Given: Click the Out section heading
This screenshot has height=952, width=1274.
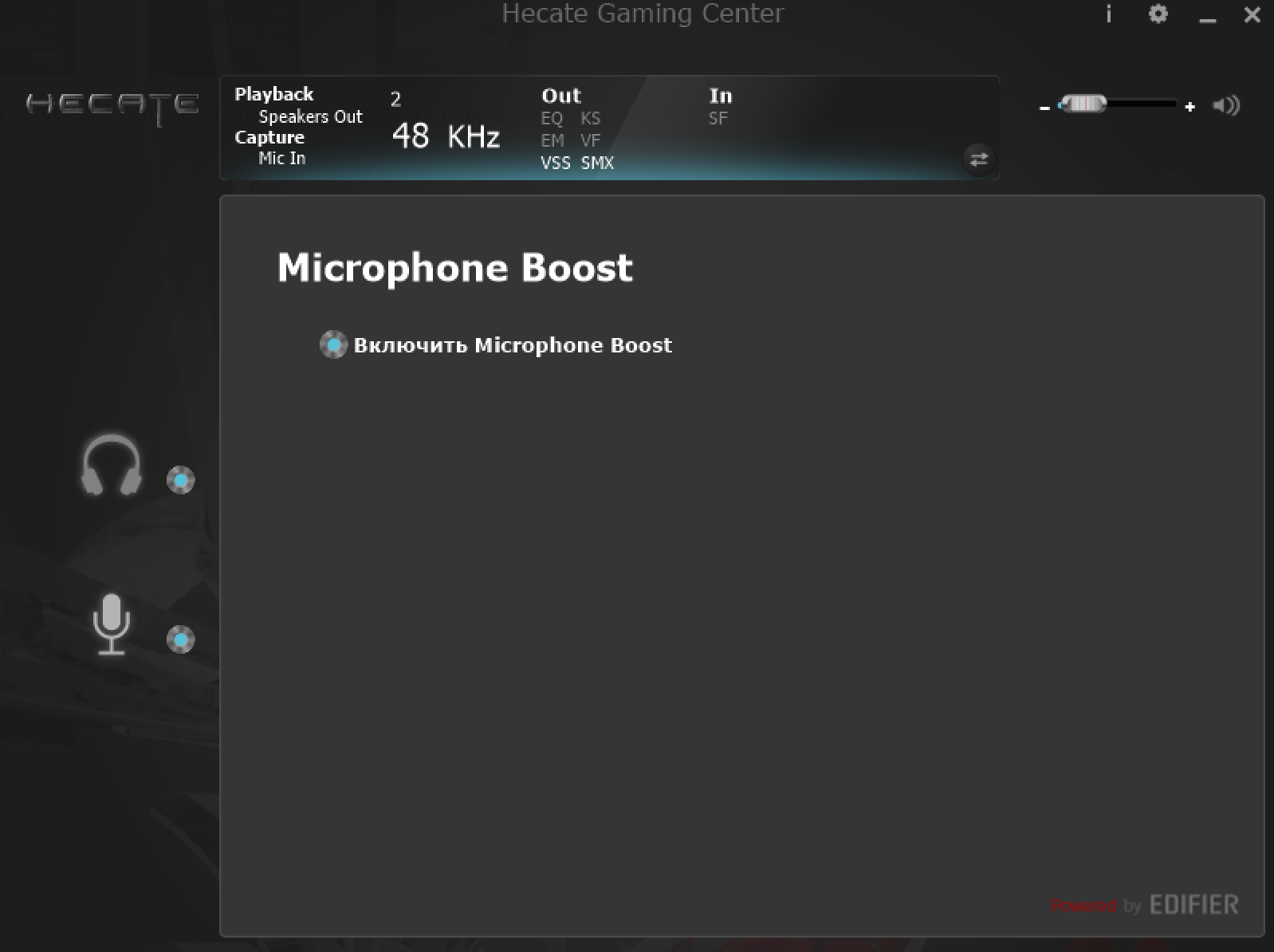Looking at the screenshot, I should point(561,96).
